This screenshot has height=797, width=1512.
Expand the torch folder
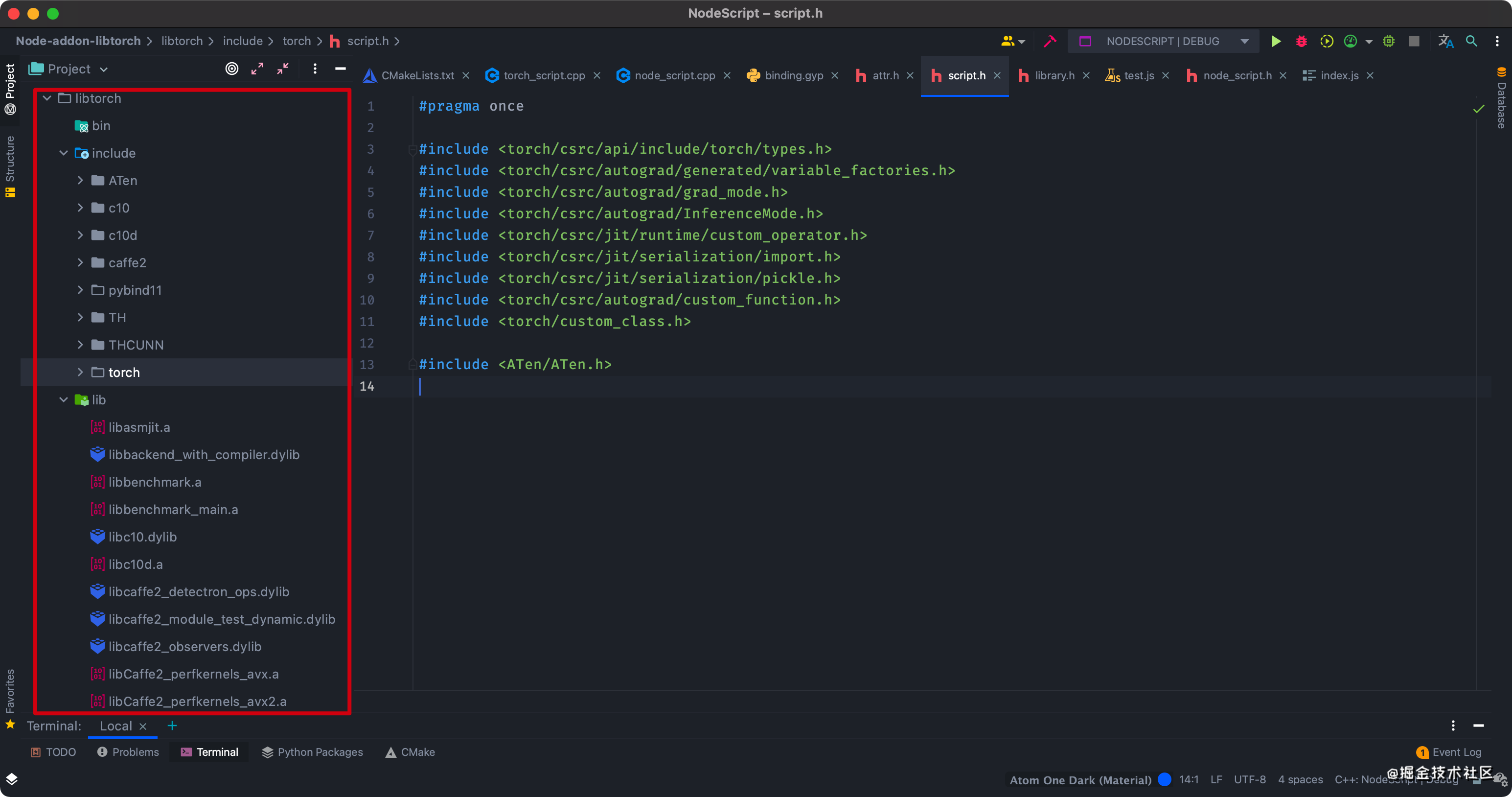point(80,373)
